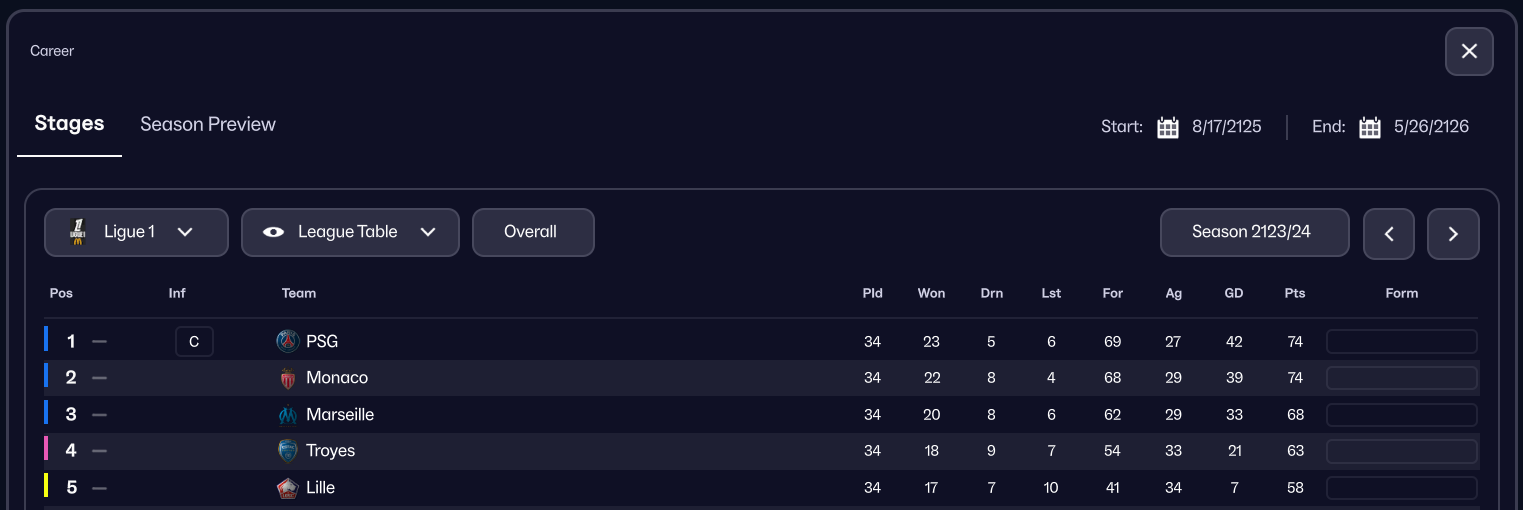Open the Season 2123/24 selector

[1254, 232]
